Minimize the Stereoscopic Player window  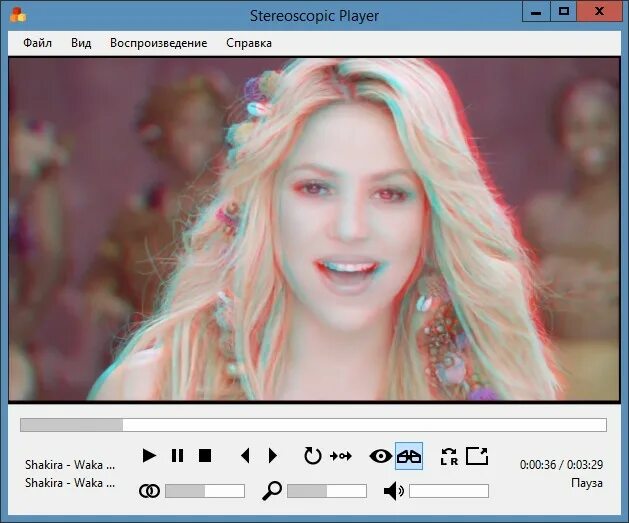coord(536,11)
